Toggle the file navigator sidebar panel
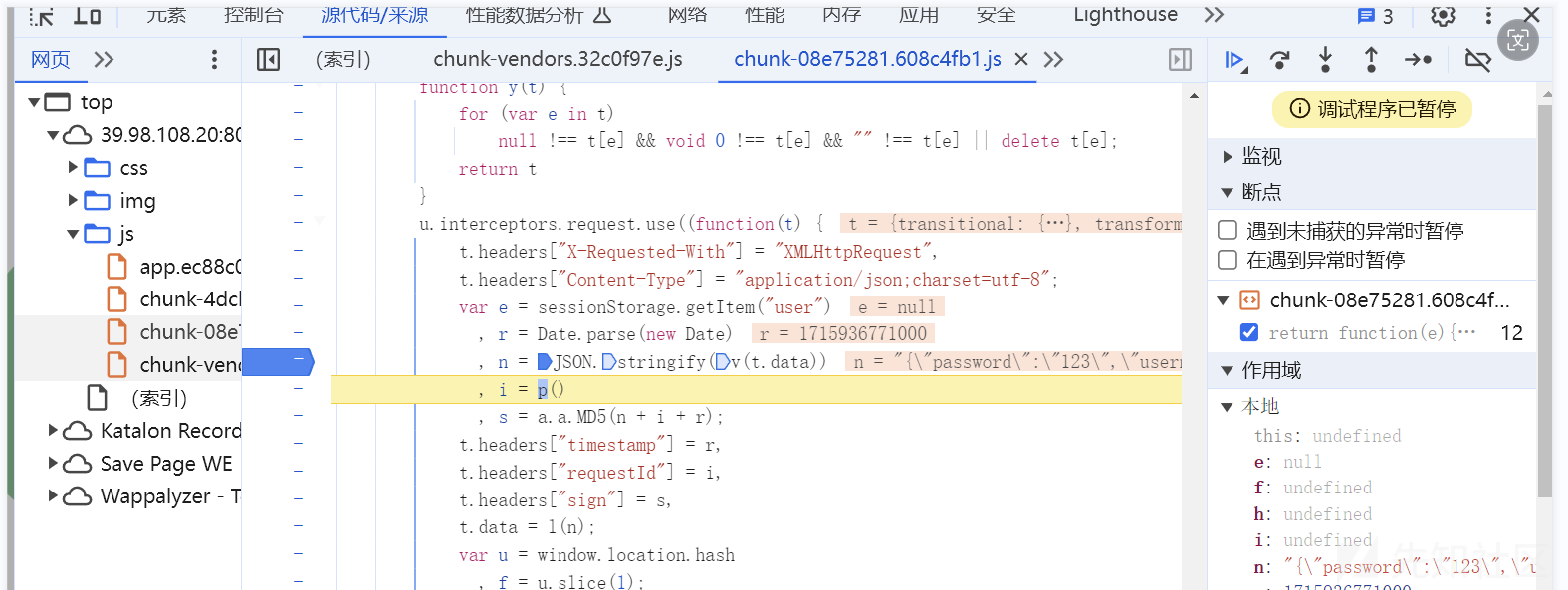This screenshot has width=1568, height=590. 268,60
